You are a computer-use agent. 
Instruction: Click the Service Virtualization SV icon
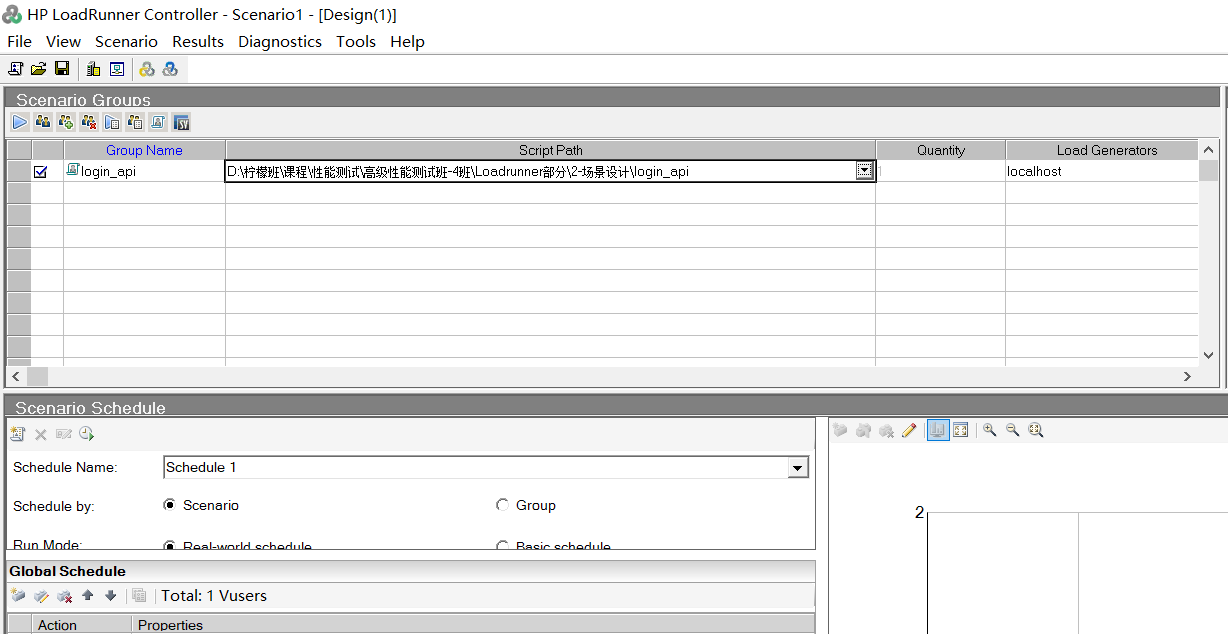pyautogui.click(x=181, y=122)
